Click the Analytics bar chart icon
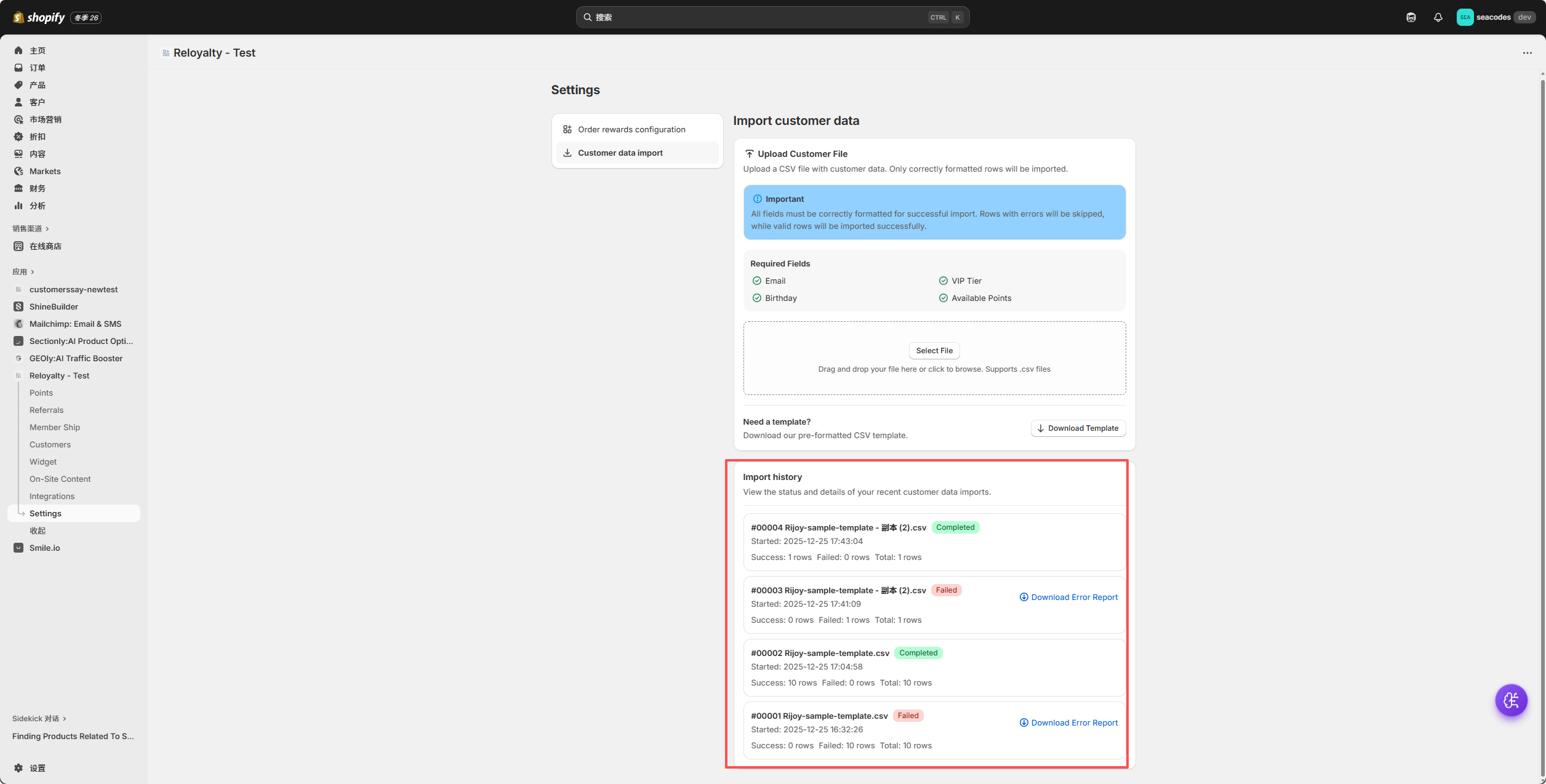1546x784 pixels. [x=18, y=206]
